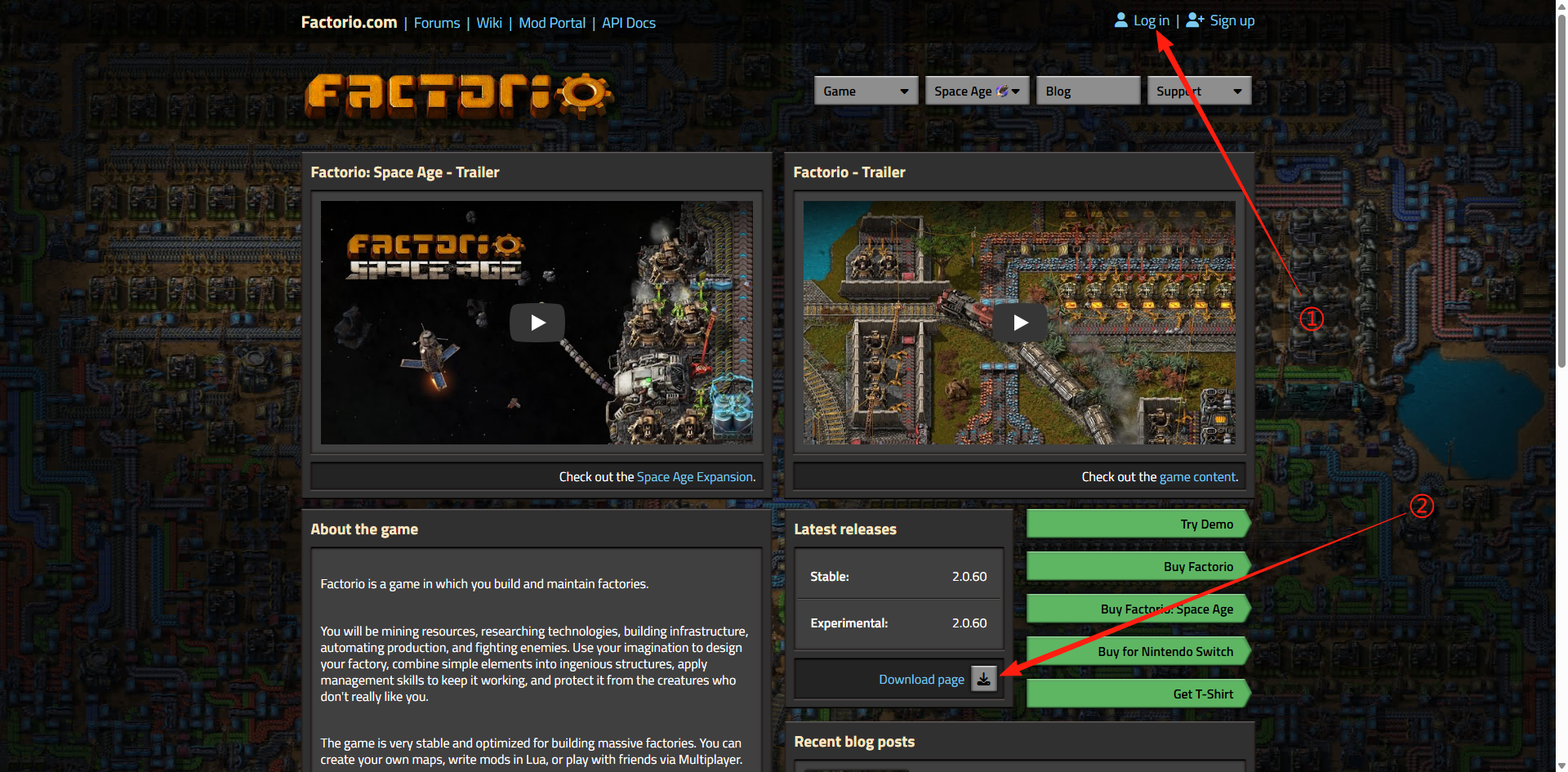Click the Space Age planet icon in menu

[1001, 91]
